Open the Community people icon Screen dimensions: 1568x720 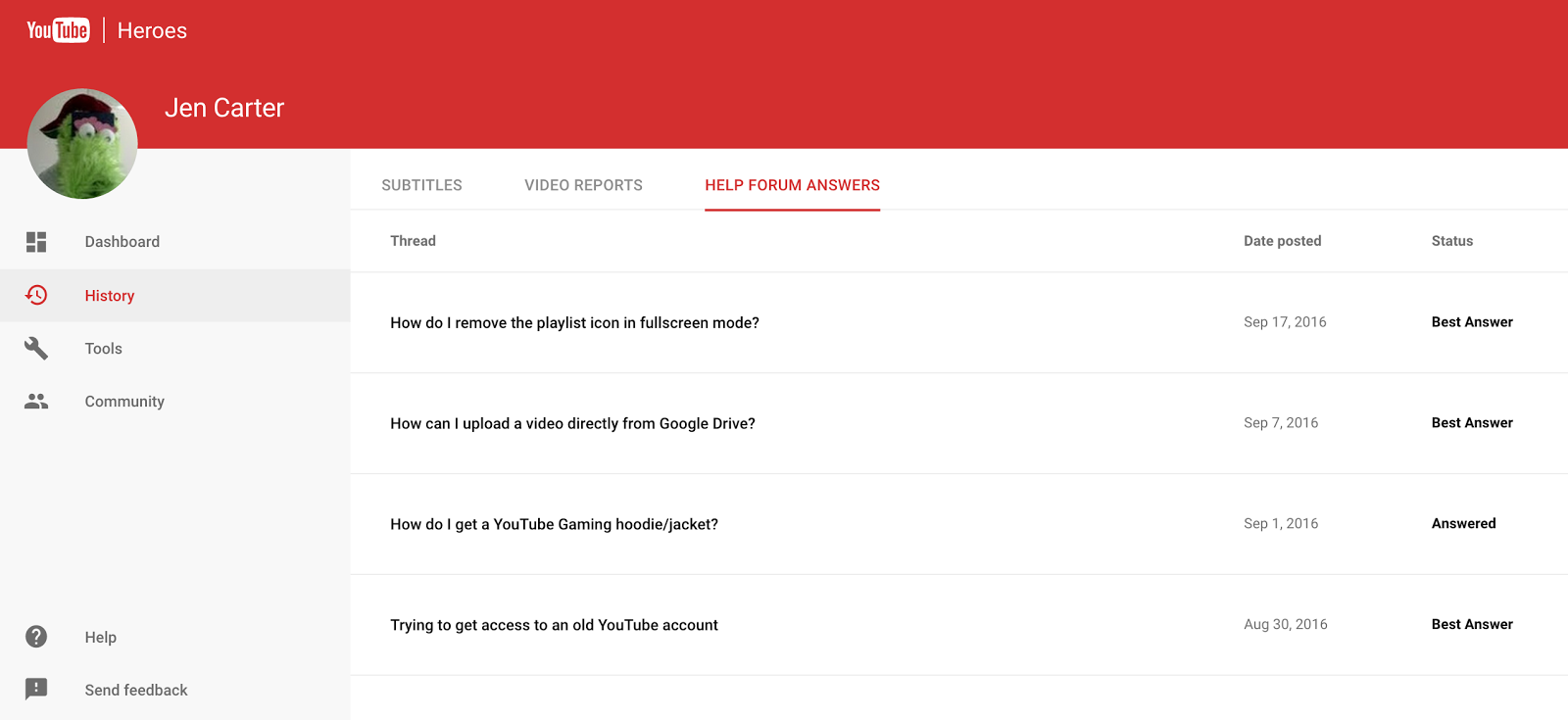click(x=36, y=401)
